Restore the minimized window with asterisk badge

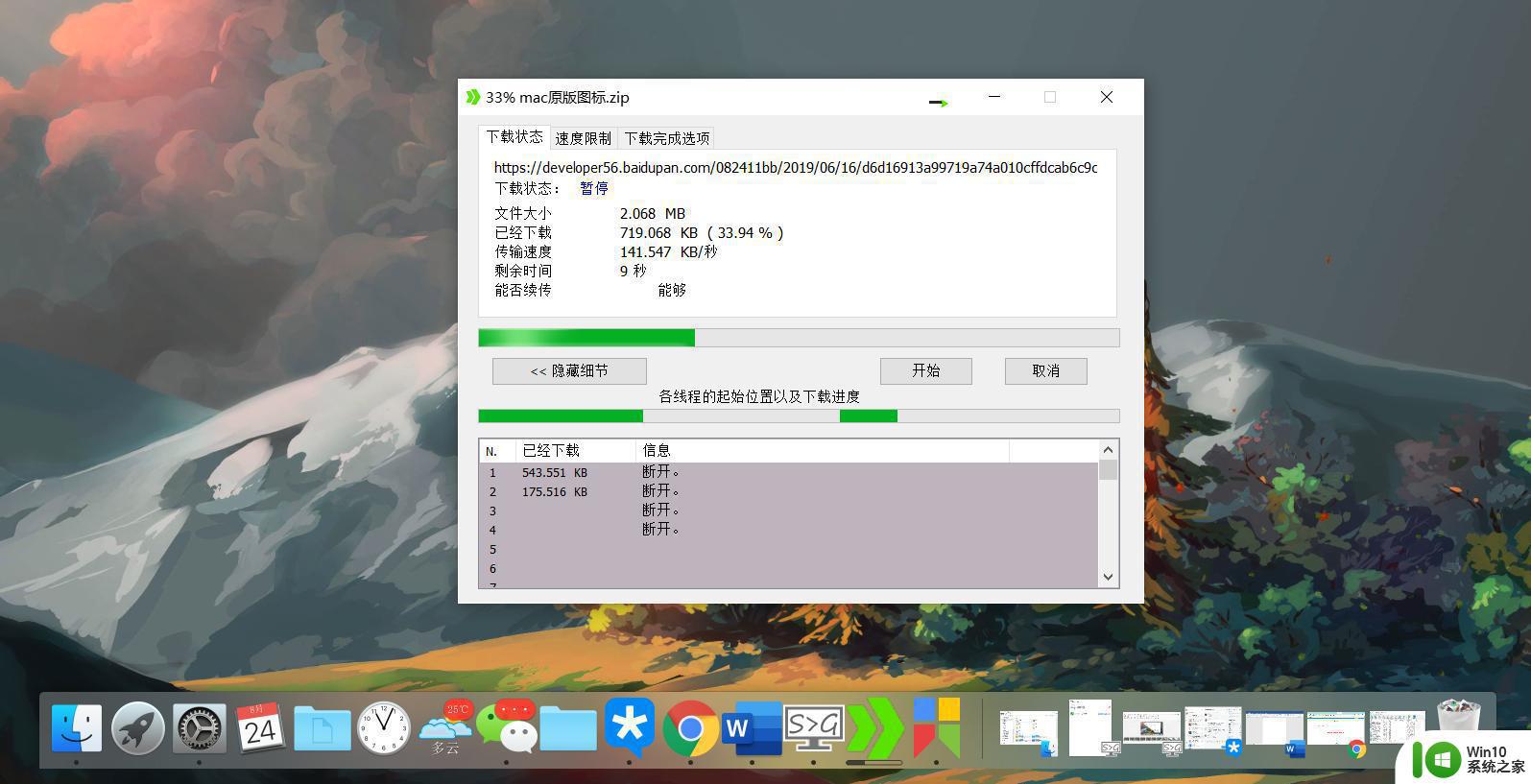1213,730
